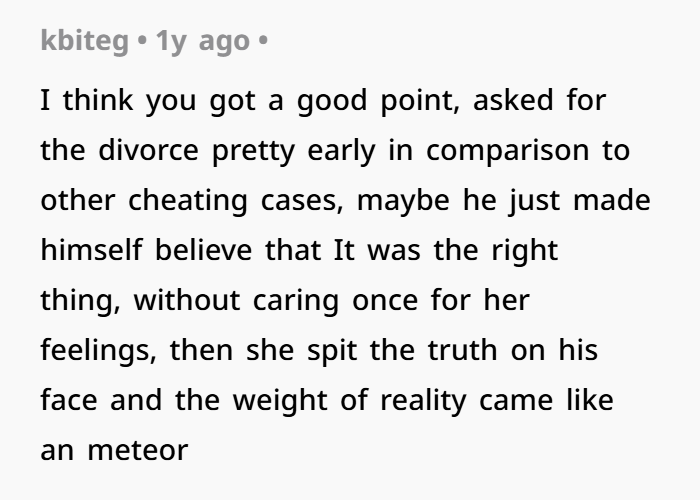Click the word "divorce" in the comment

point(148,150)
